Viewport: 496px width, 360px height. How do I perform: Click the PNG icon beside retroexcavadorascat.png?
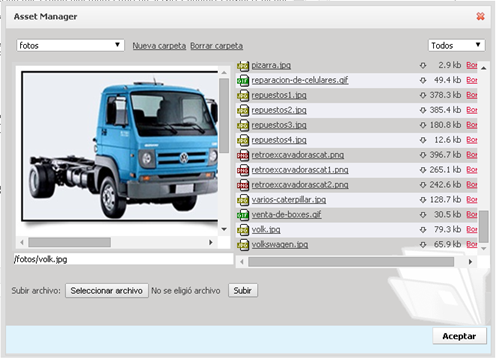[x=243, y=155]
